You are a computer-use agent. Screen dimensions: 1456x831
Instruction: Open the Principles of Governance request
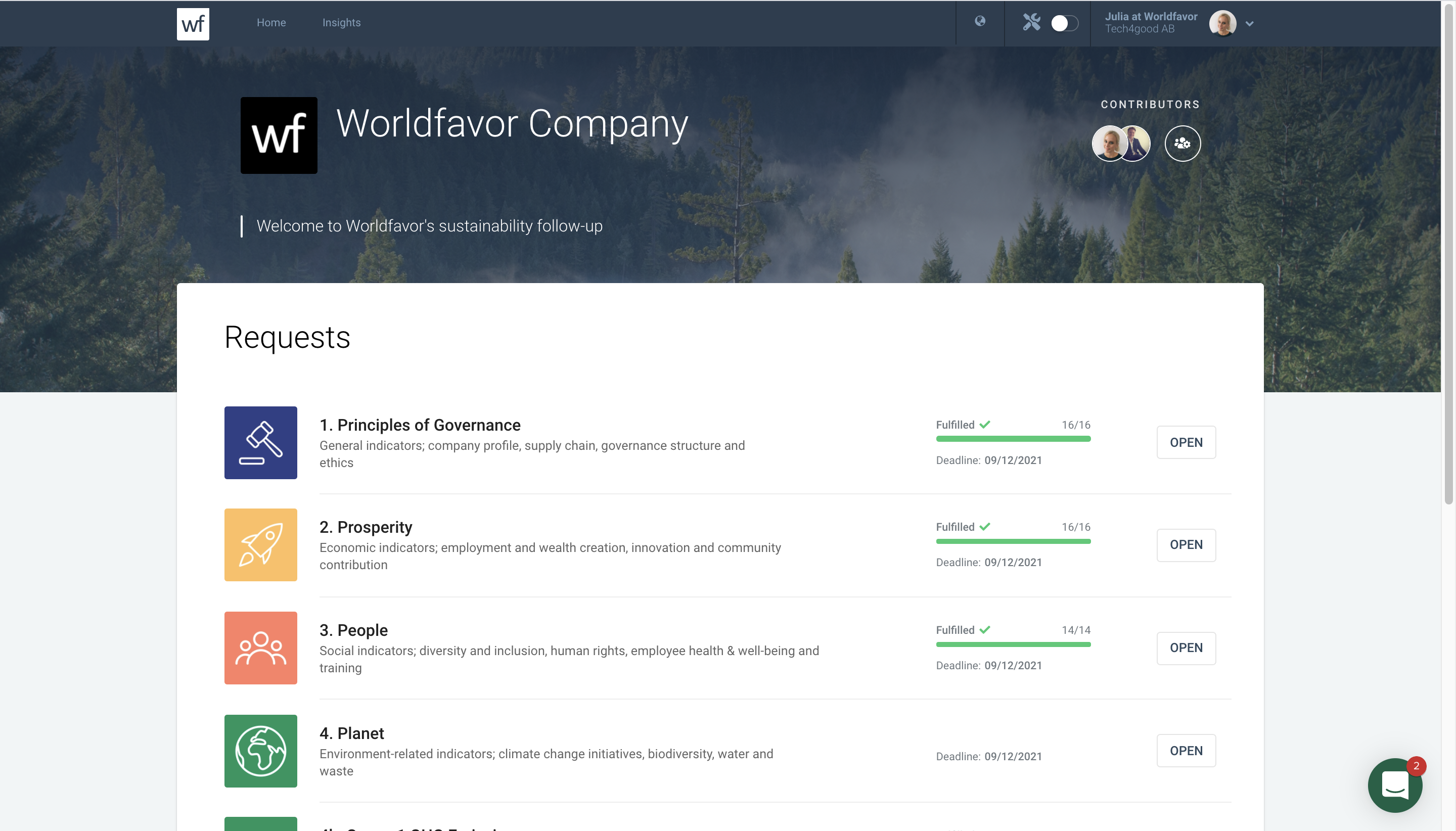[x=1186, y=442]
